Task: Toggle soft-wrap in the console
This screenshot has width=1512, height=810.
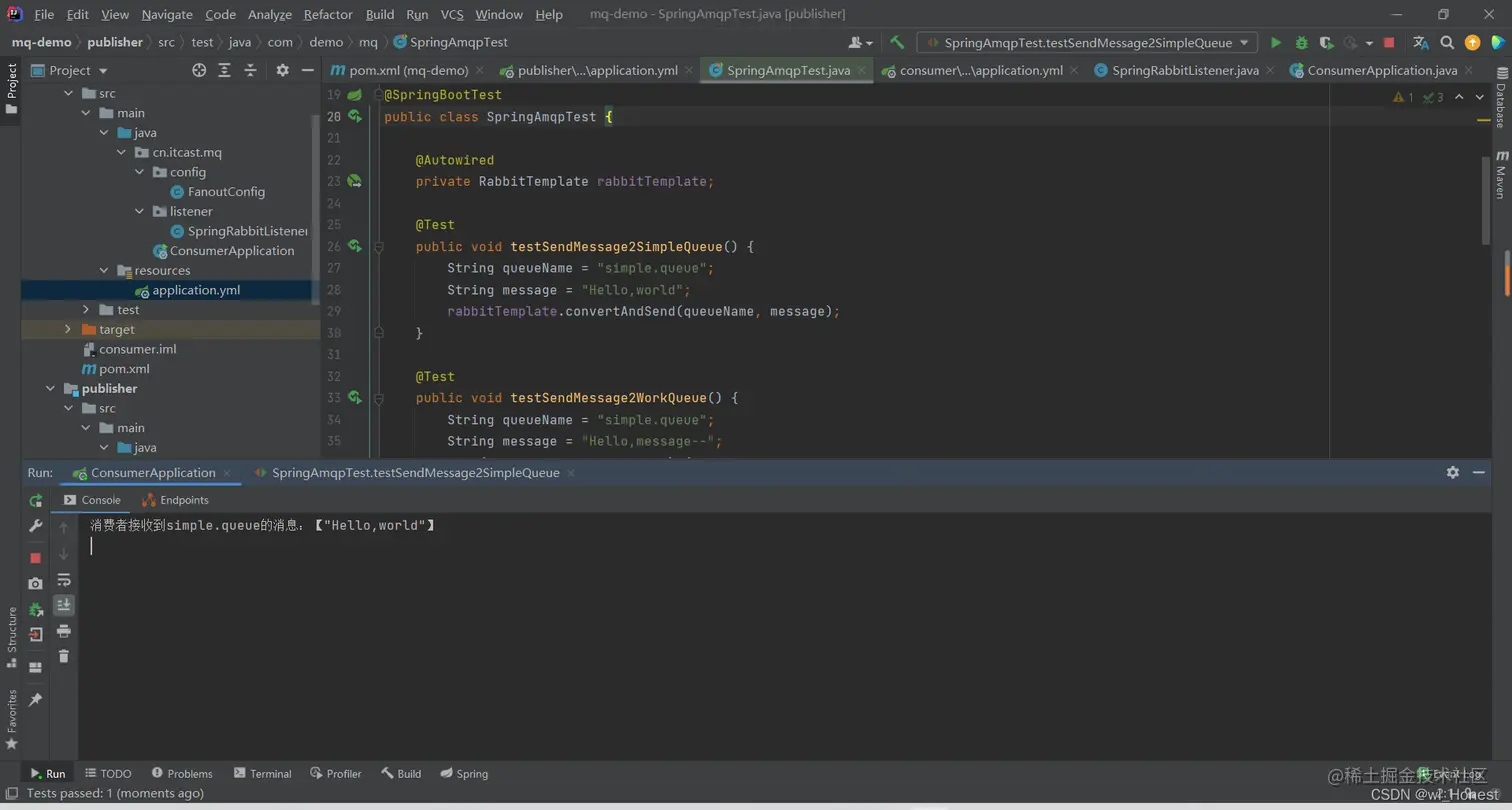Action: pos(64,579)
